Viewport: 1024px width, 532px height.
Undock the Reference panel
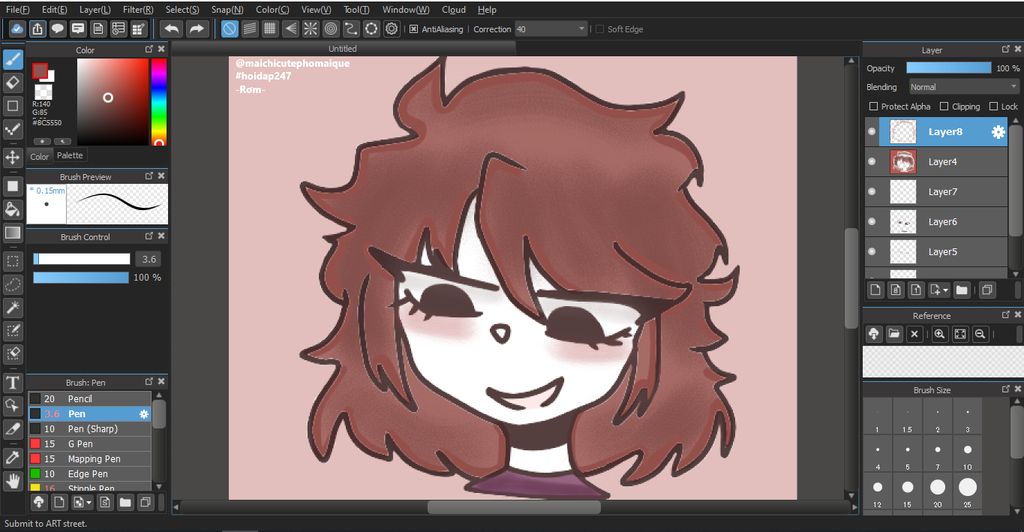1006,315
